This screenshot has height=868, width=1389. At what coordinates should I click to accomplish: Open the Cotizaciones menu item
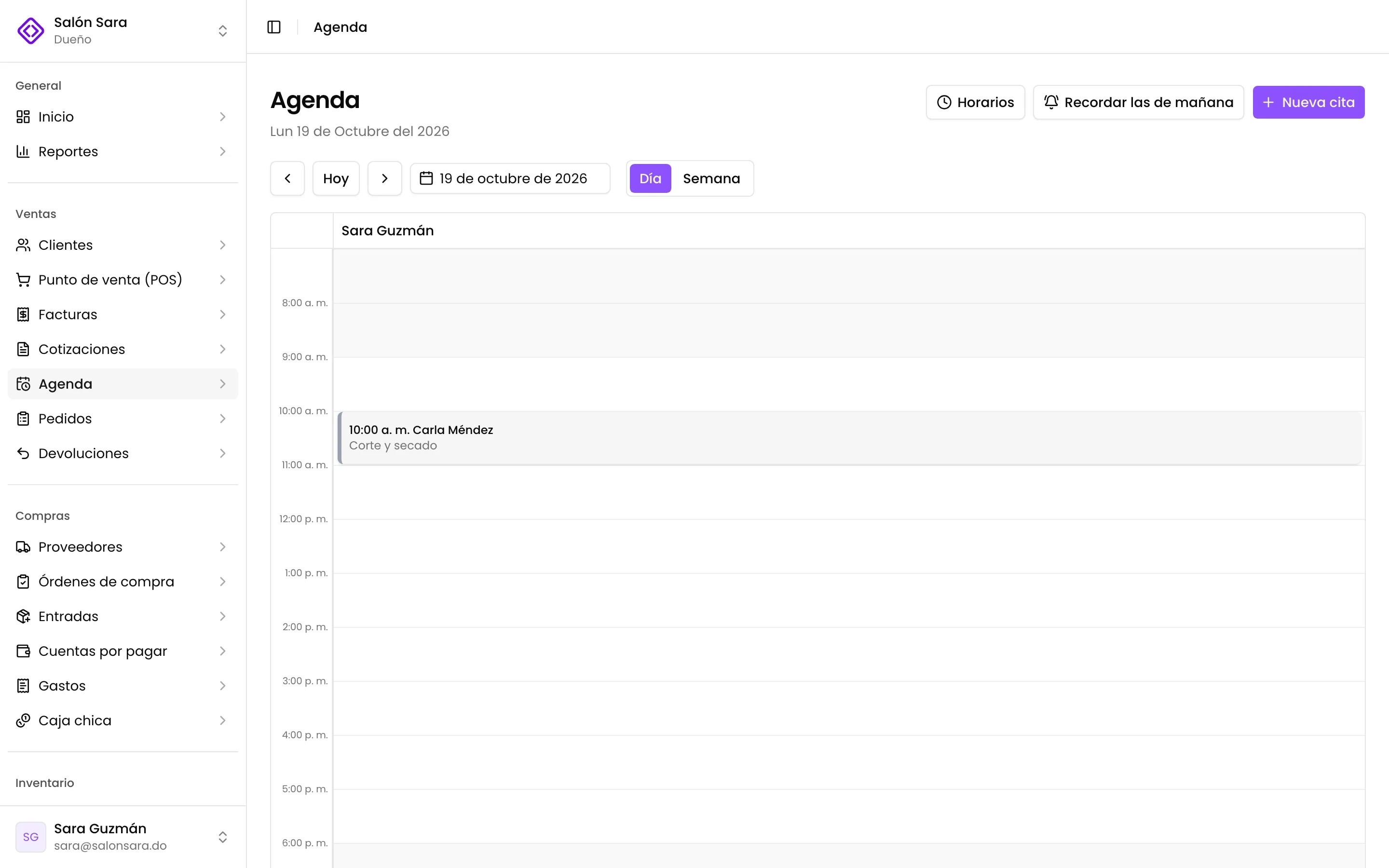click(x=123, y=349)
